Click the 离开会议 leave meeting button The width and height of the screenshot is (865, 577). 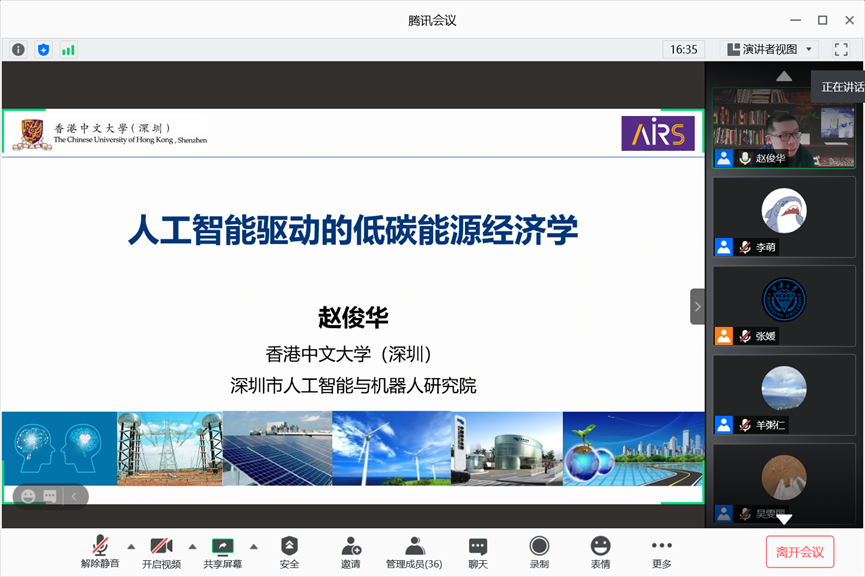800,552
